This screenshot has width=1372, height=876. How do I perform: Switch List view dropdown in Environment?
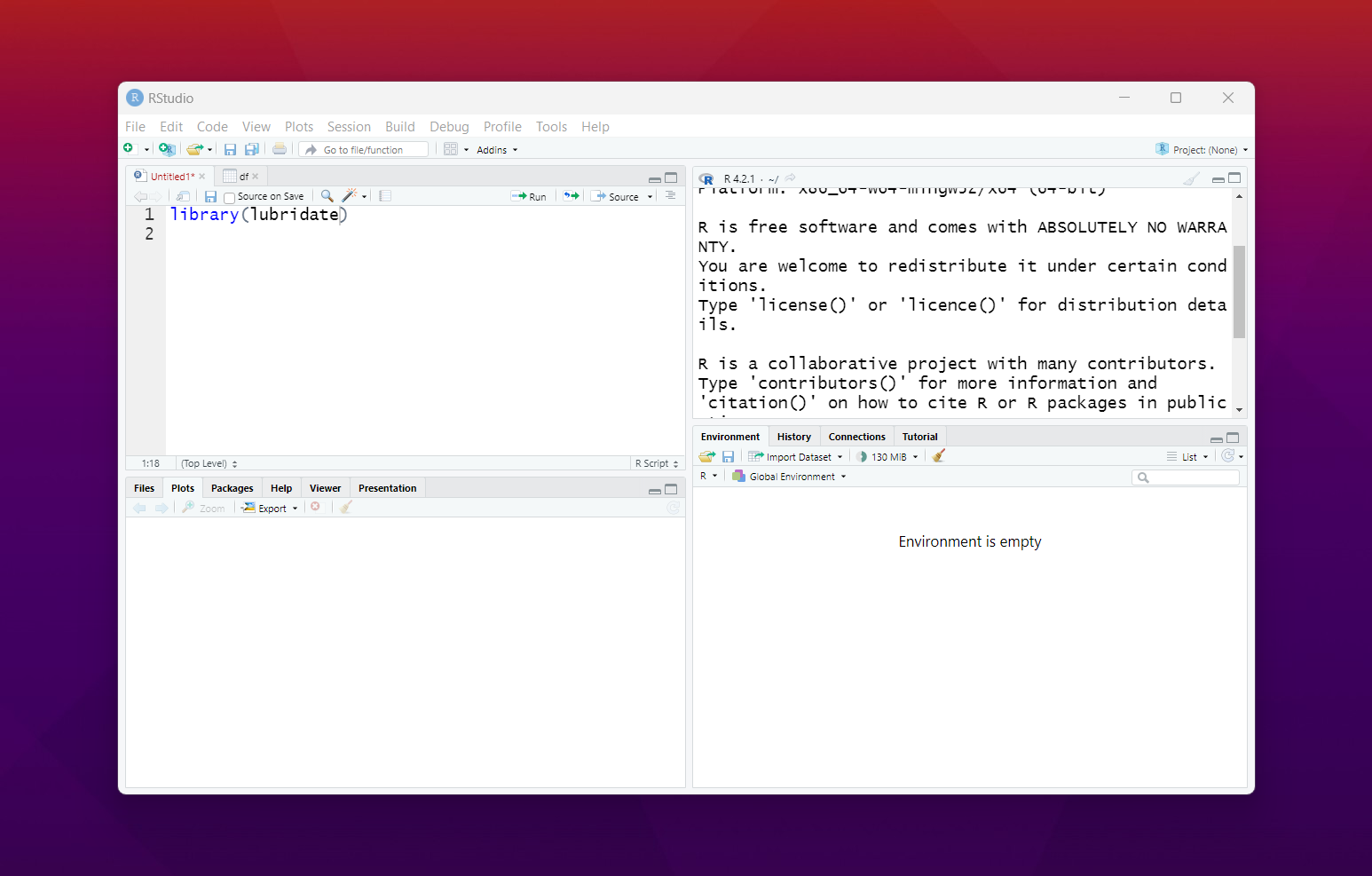coord(1187,456)
